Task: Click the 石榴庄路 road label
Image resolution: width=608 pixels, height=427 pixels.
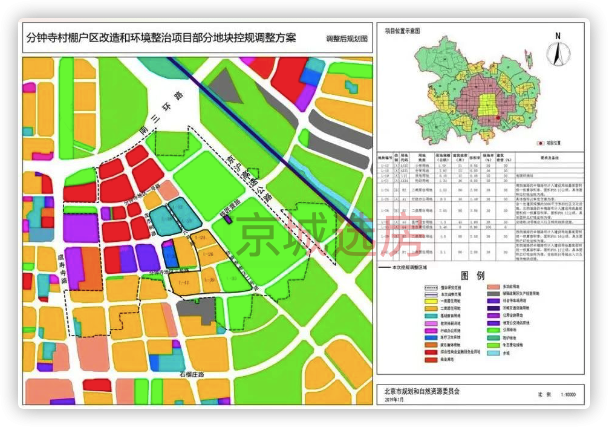Action: [x=192, y=375]
